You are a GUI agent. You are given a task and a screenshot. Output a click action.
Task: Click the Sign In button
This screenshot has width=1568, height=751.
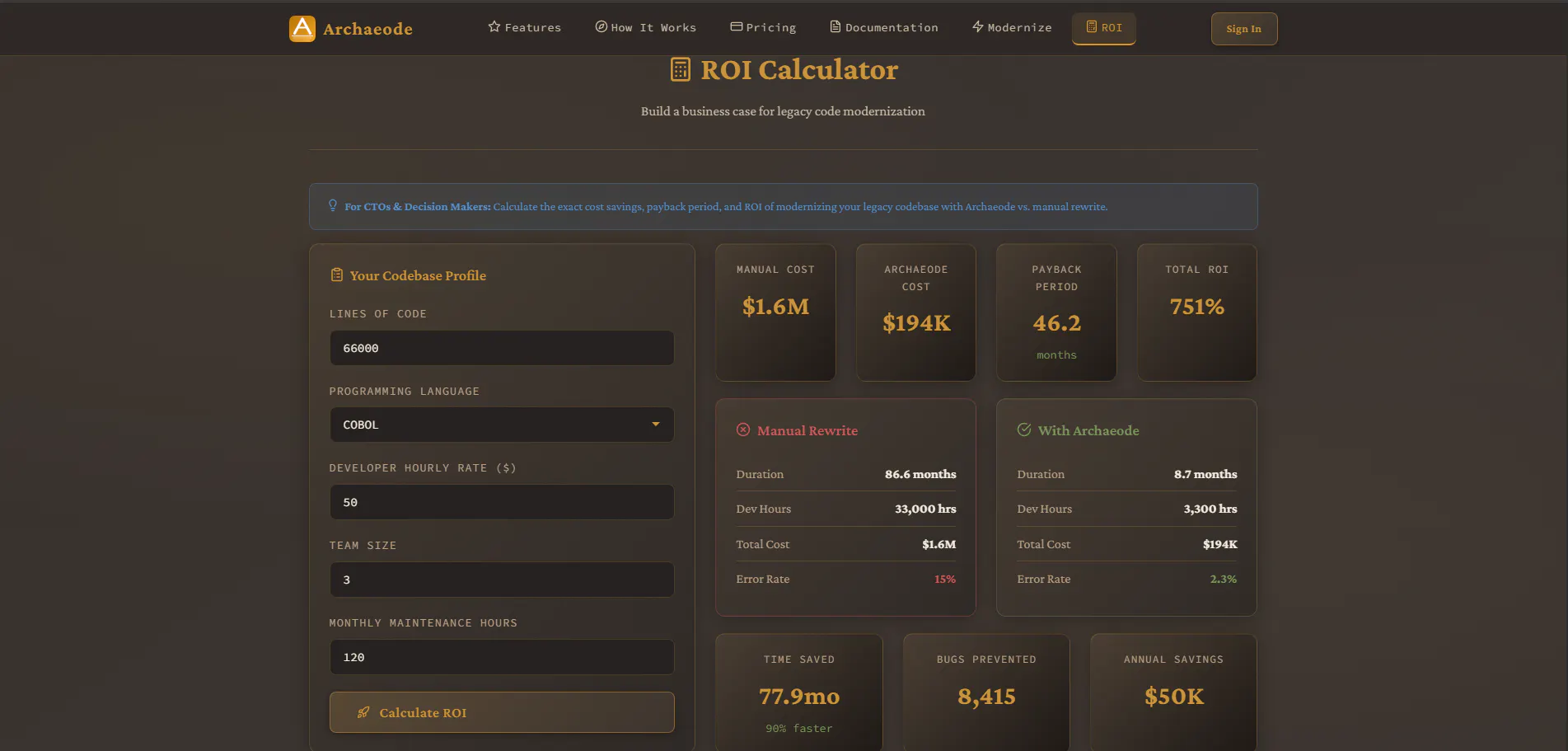[1244, 29]
